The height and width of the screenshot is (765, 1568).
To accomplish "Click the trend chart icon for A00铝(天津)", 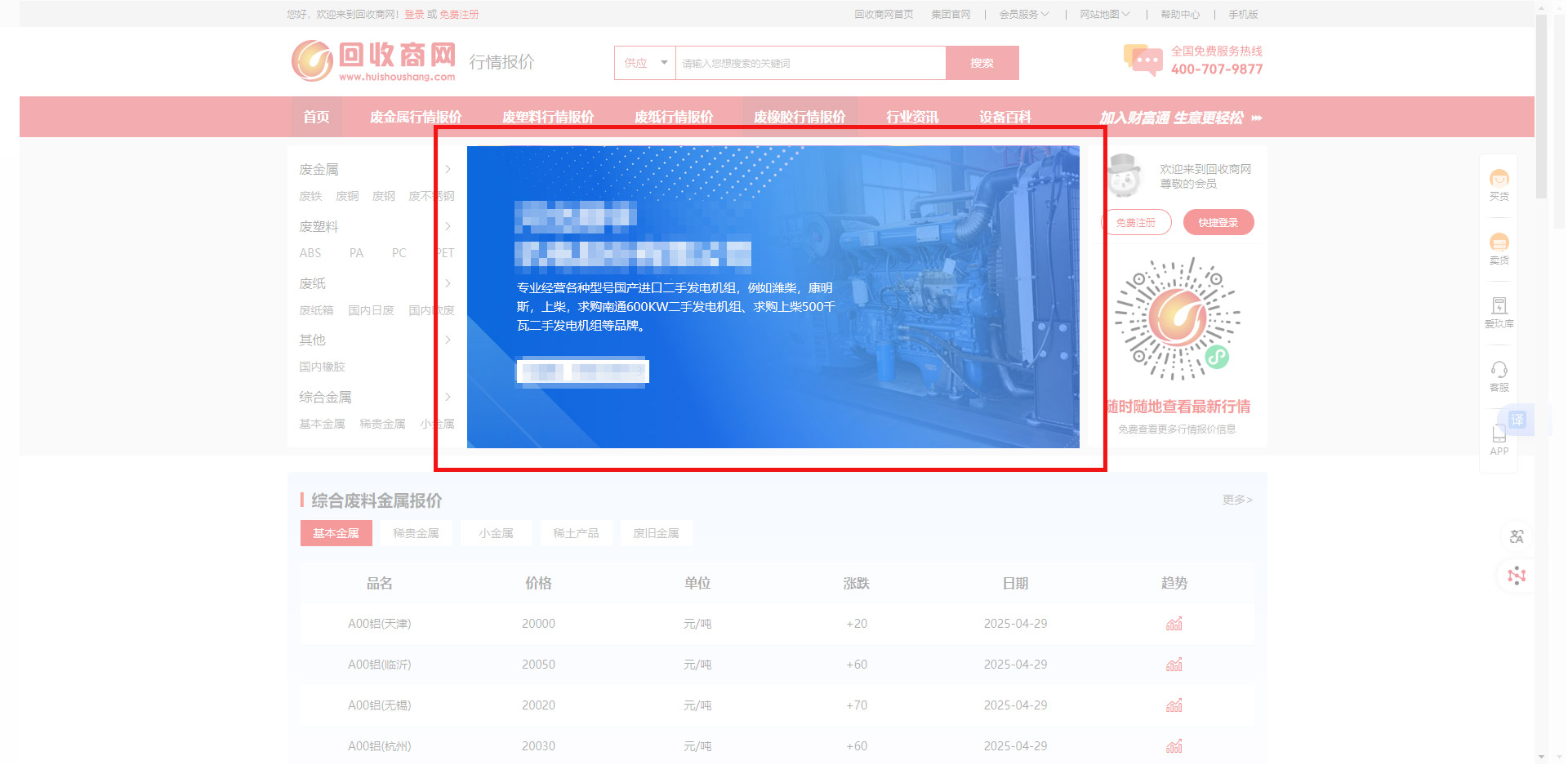I will [x=1174, y=624].
